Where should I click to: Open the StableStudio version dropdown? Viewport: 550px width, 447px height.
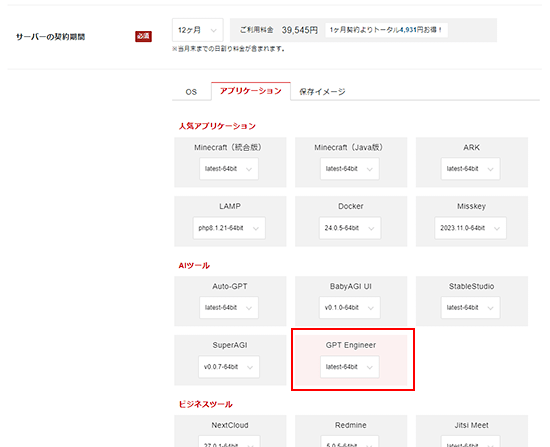pos(470,308)
